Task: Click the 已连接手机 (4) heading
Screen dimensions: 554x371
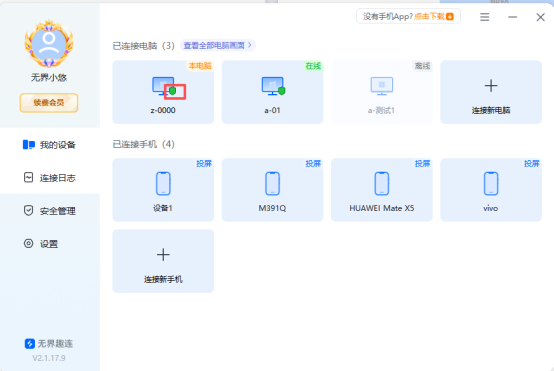Action: 143,144
